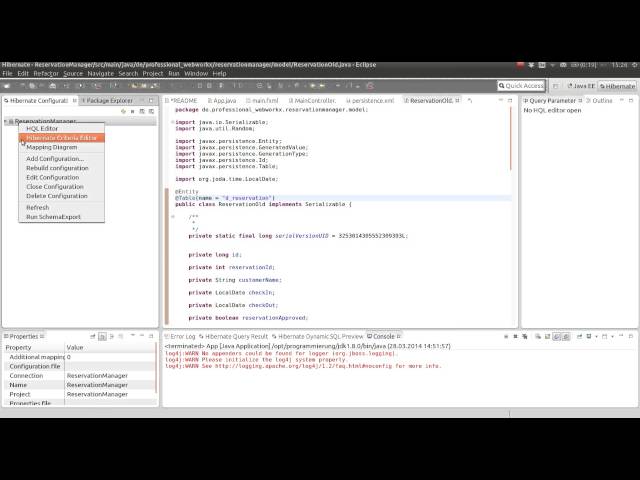
Task: Open the File menu
Action: [7, 73]
